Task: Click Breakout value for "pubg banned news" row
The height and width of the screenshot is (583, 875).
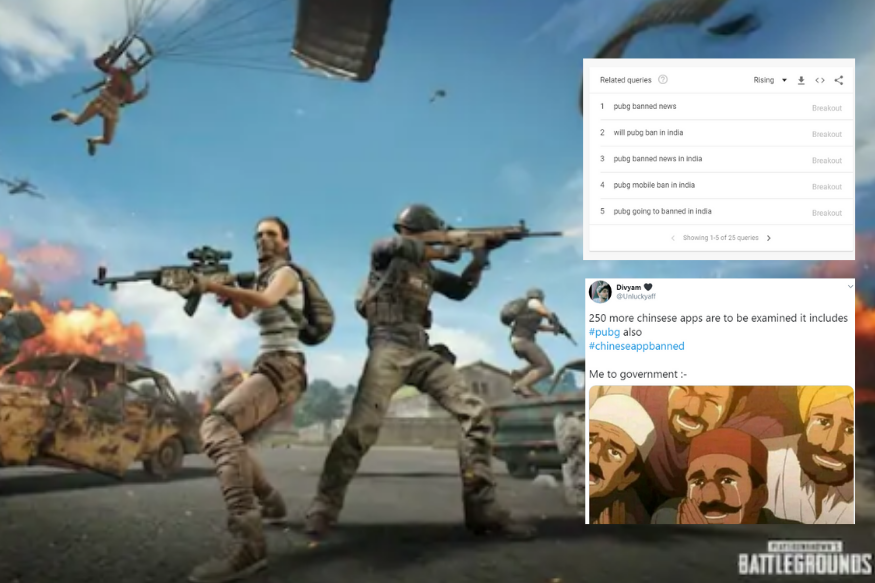Action: point(826,108)
